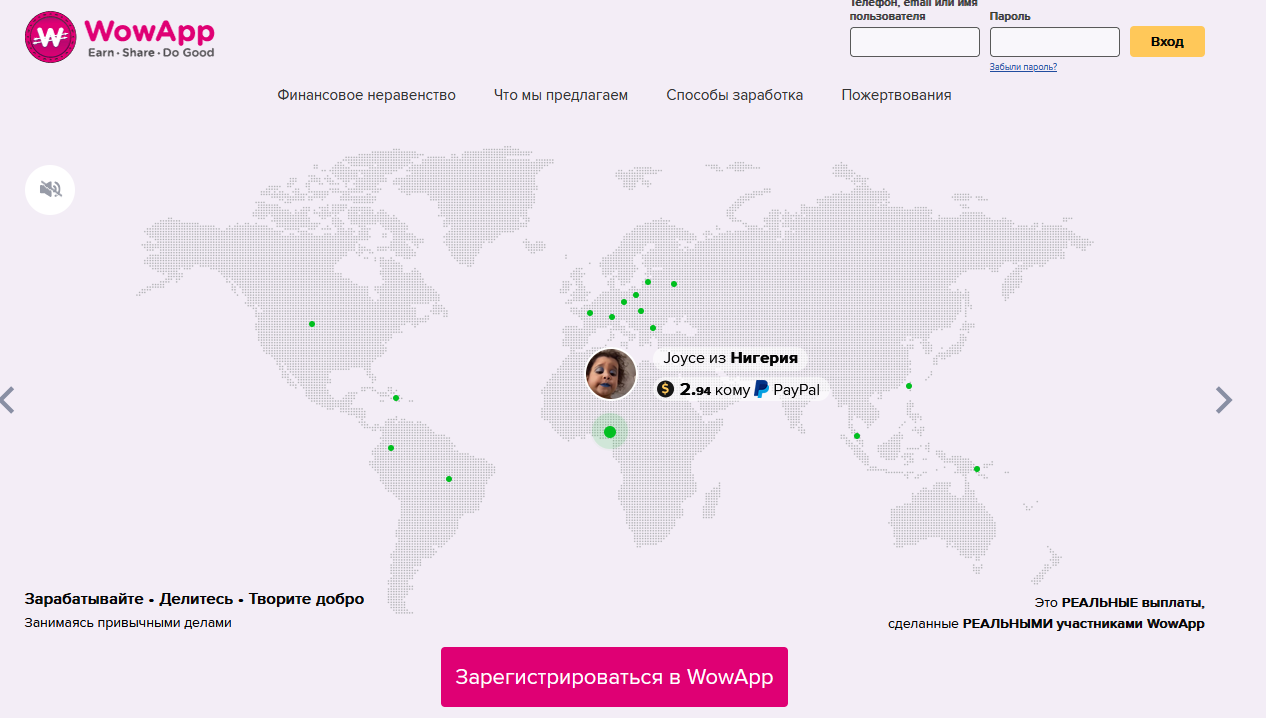The height and width of the screenshot is (718, 1266).
Task: Navigate to Способы заработка
Action: 734,95
